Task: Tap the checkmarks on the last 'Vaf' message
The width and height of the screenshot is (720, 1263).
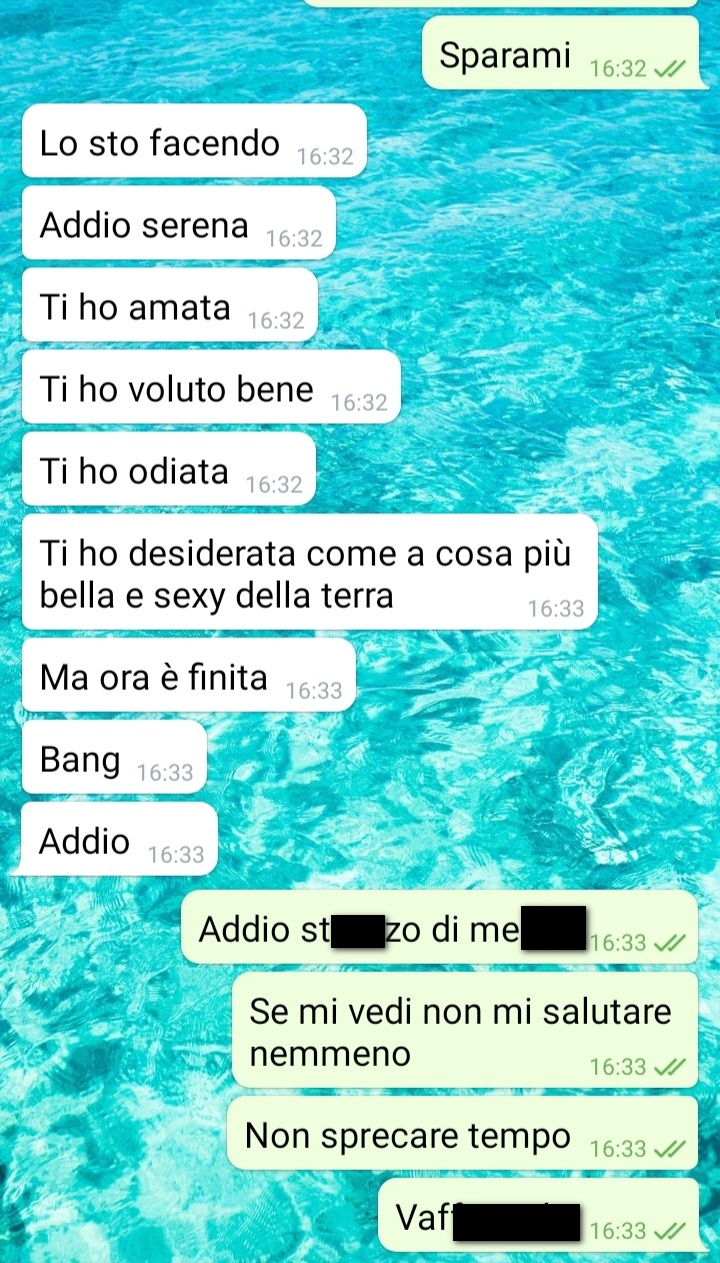Action: 669,1231
